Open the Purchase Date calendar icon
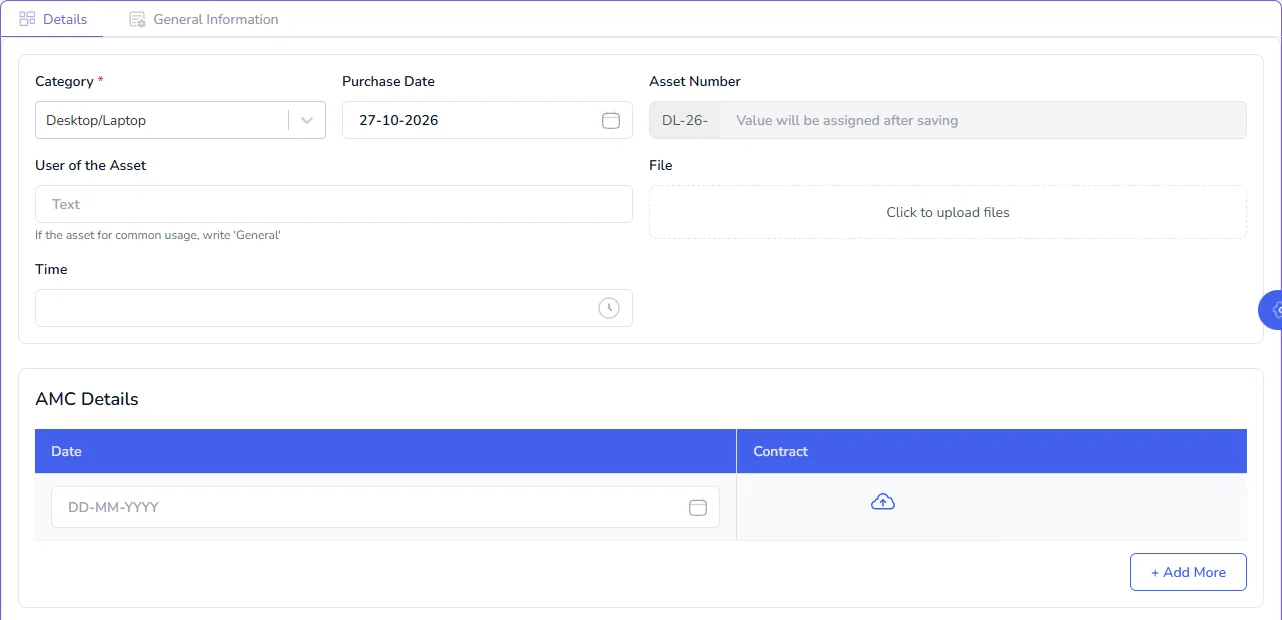Screen dimensions: 1282x620 pyautogui.click(x=610, y=120)
